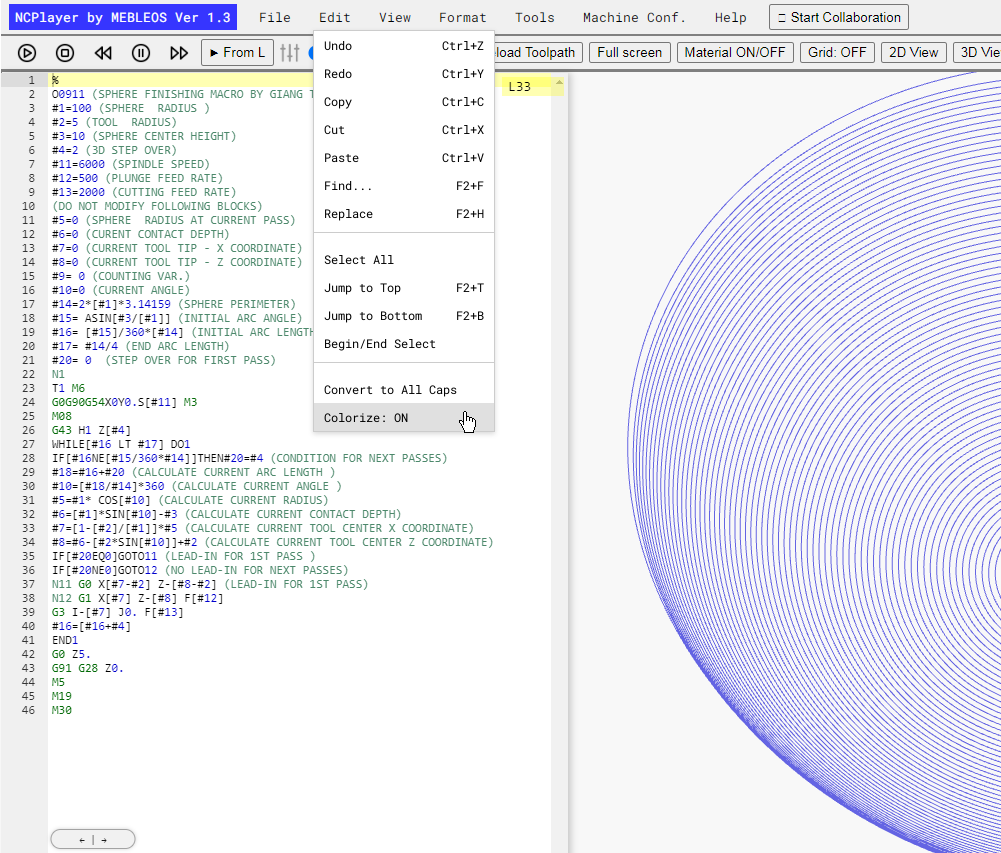Click the Pause simulation icon
The width and height of the screenshot is (1001, 853).
pyautogui.click(x=140, y=53)
